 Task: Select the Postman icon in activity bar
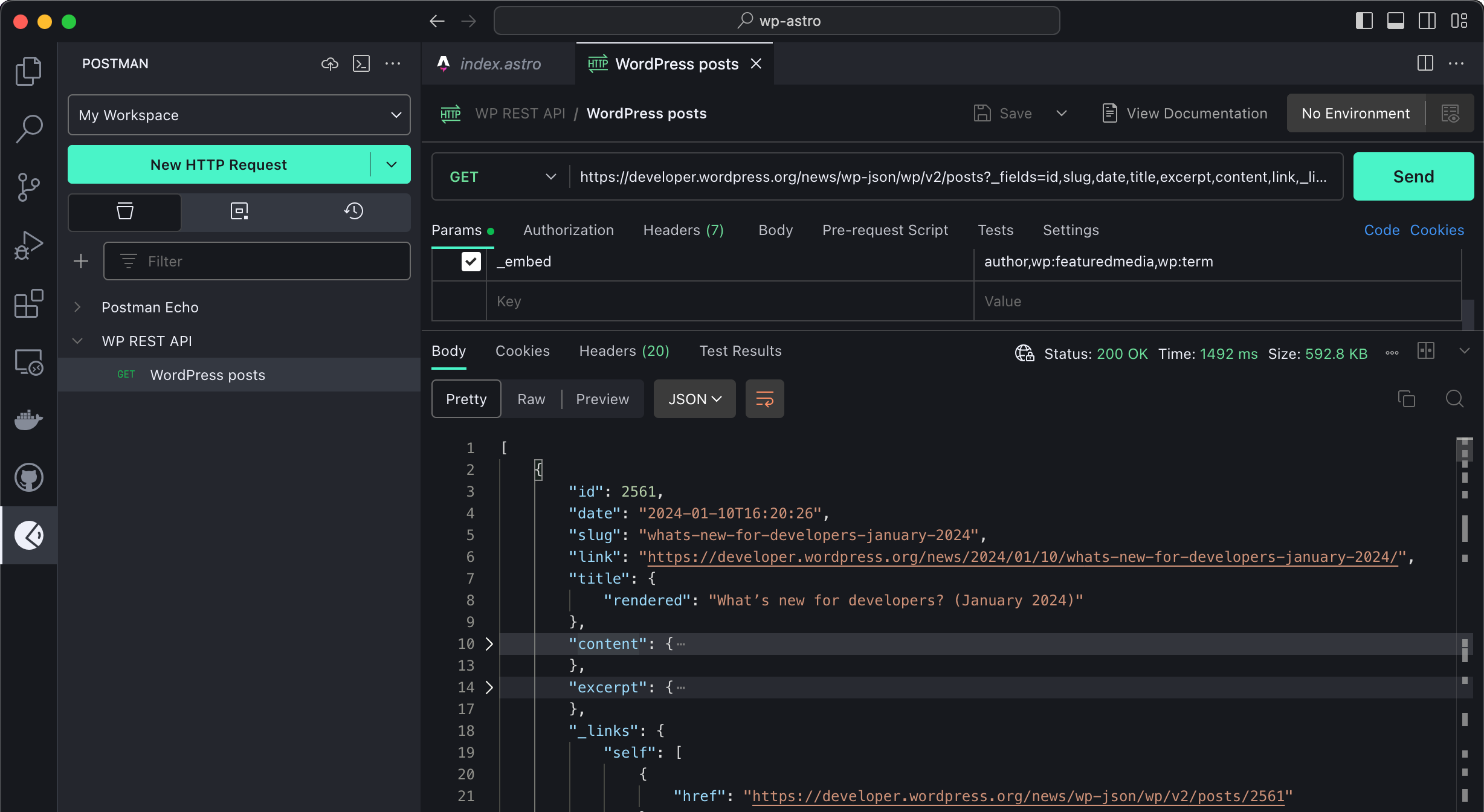pyautogui.click(x=28, y=535)
